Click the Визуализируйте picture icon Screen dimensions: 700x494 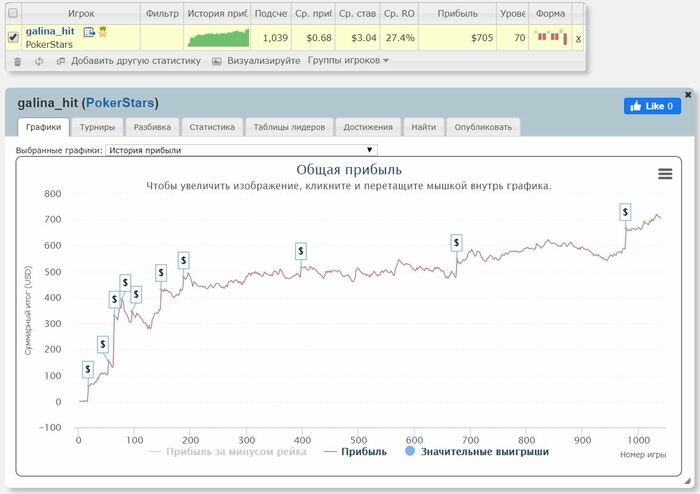[x=217, y=61]
